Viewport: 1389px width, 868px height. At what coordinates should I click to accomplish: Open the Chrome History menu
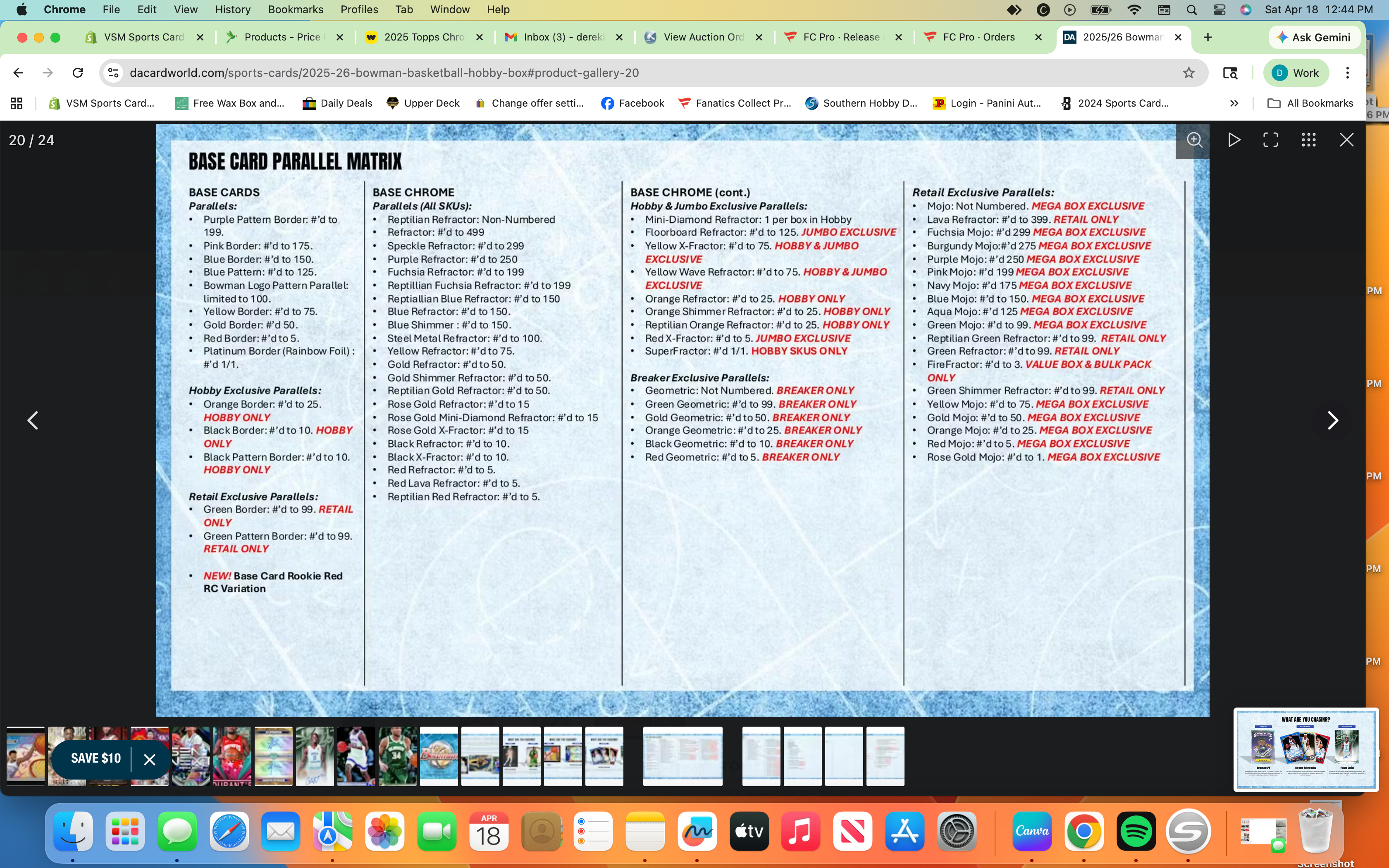(x=232, y=10)
